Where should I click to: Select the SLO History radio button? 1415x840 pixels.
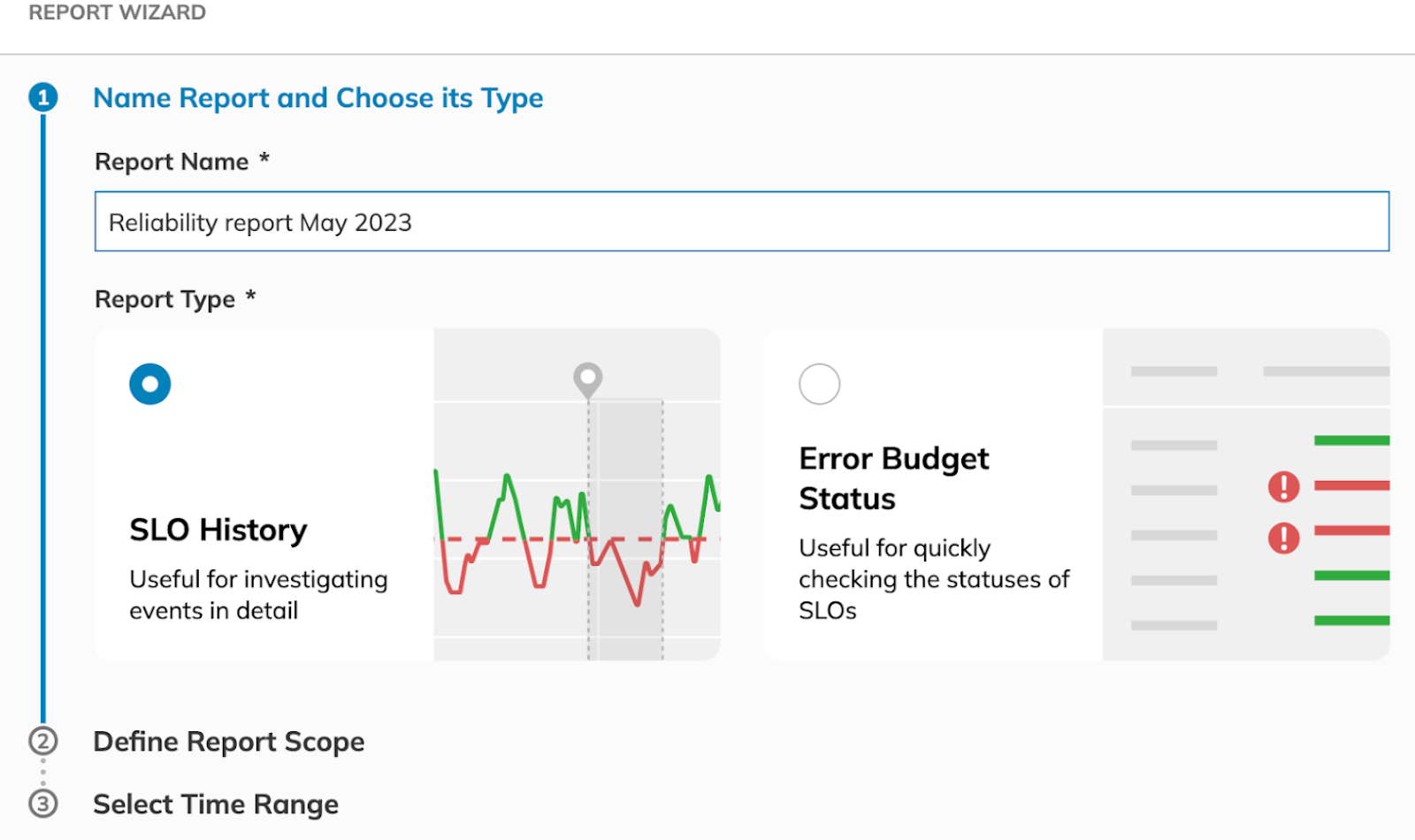[x=150, y=384]
